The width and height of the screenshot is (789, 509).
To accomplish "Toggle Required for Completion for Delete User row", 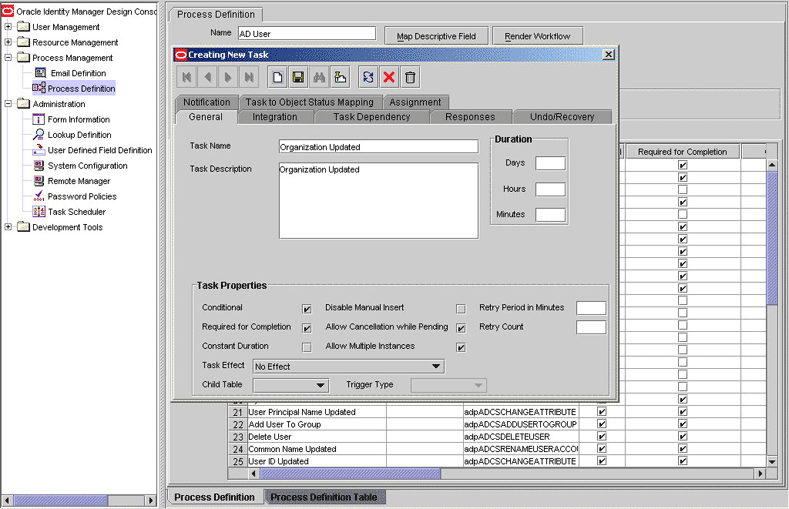I will pos(682,437).
